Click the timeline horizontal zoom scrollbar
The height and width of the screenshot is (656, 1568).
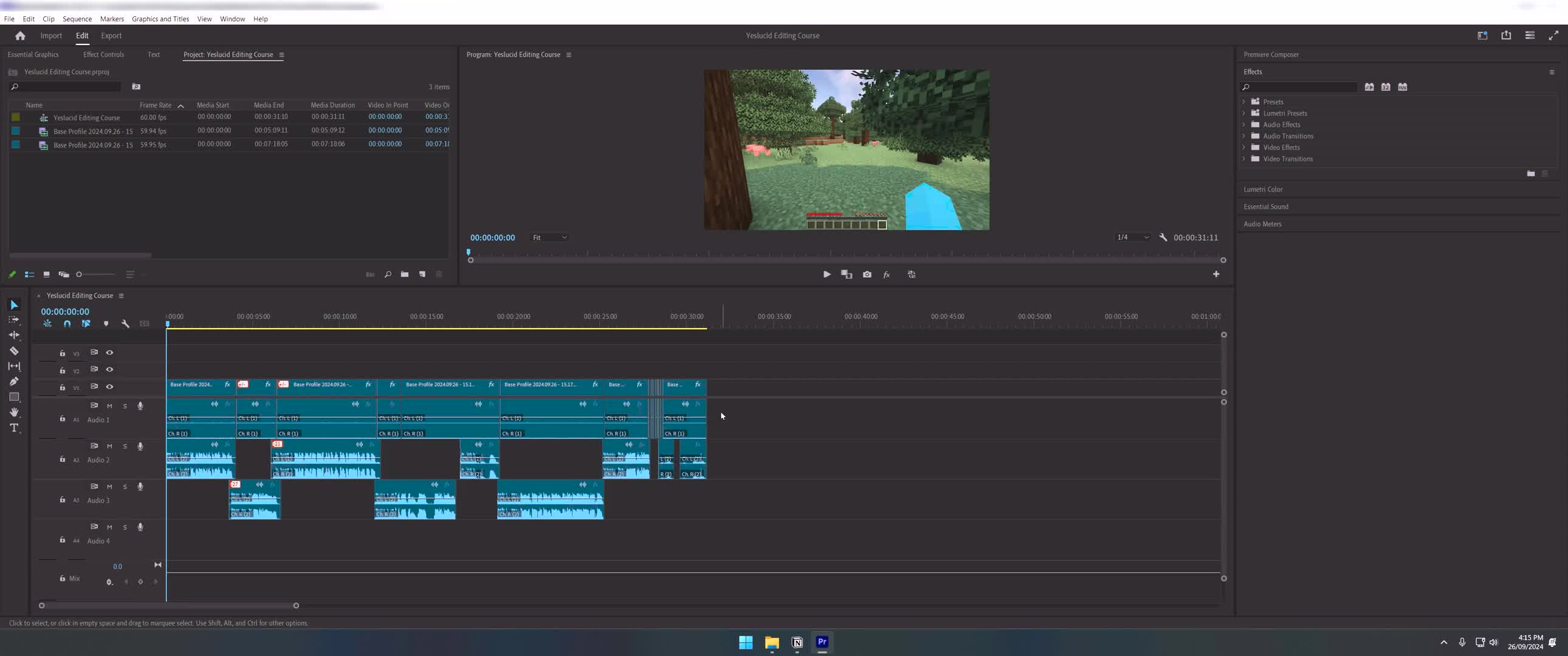[168, 606]
